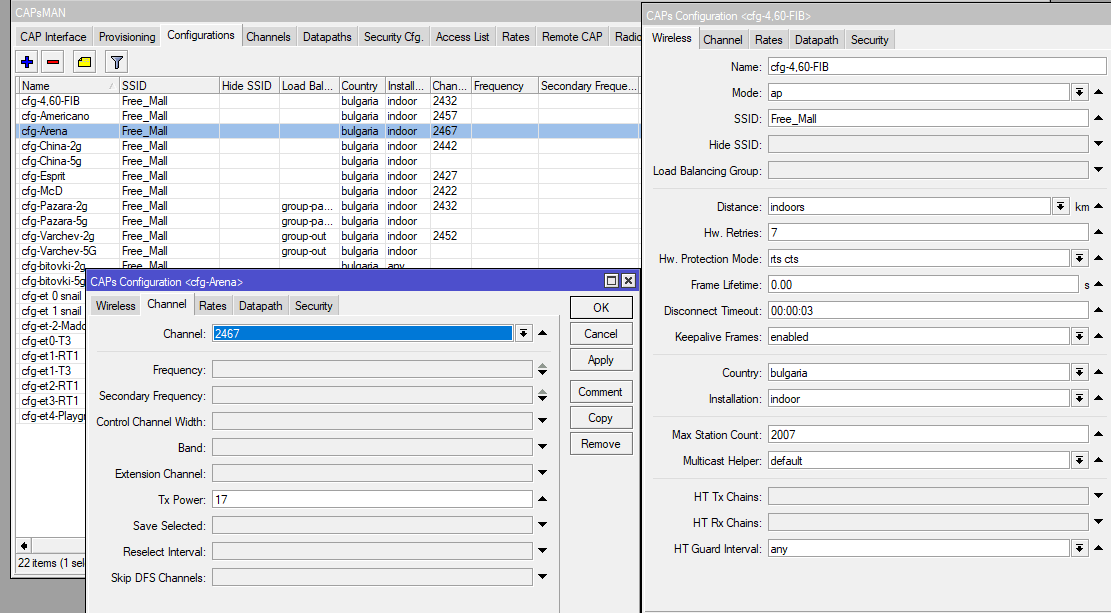Image resolution: width=1111 pixels, height=613 pixels.
Task: Open the Remote CAP tab
Action: pos(572,37)
